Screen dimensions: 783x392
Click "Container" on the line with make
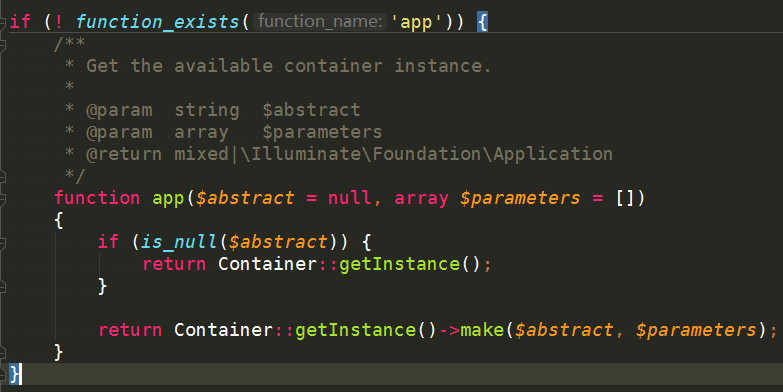coord(223,330)
